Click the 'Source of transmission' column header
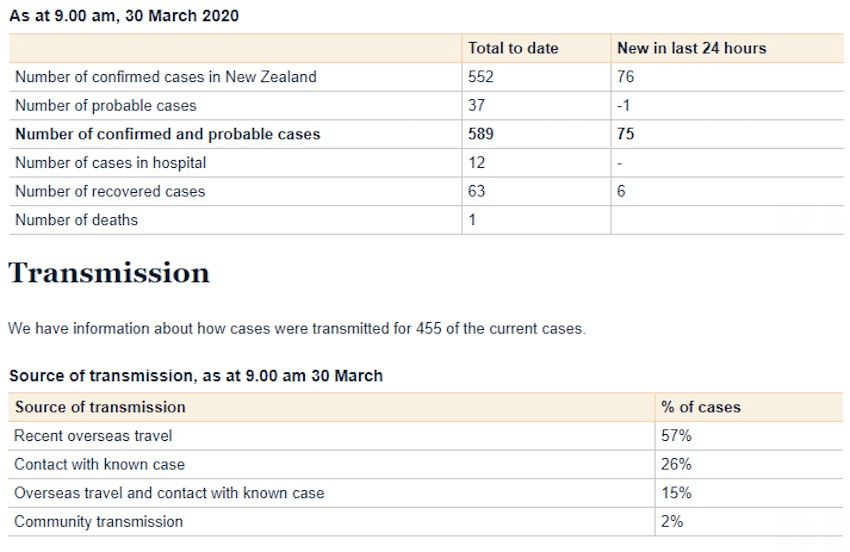Viewport: 850px width, 552px height. coord(100,407)
